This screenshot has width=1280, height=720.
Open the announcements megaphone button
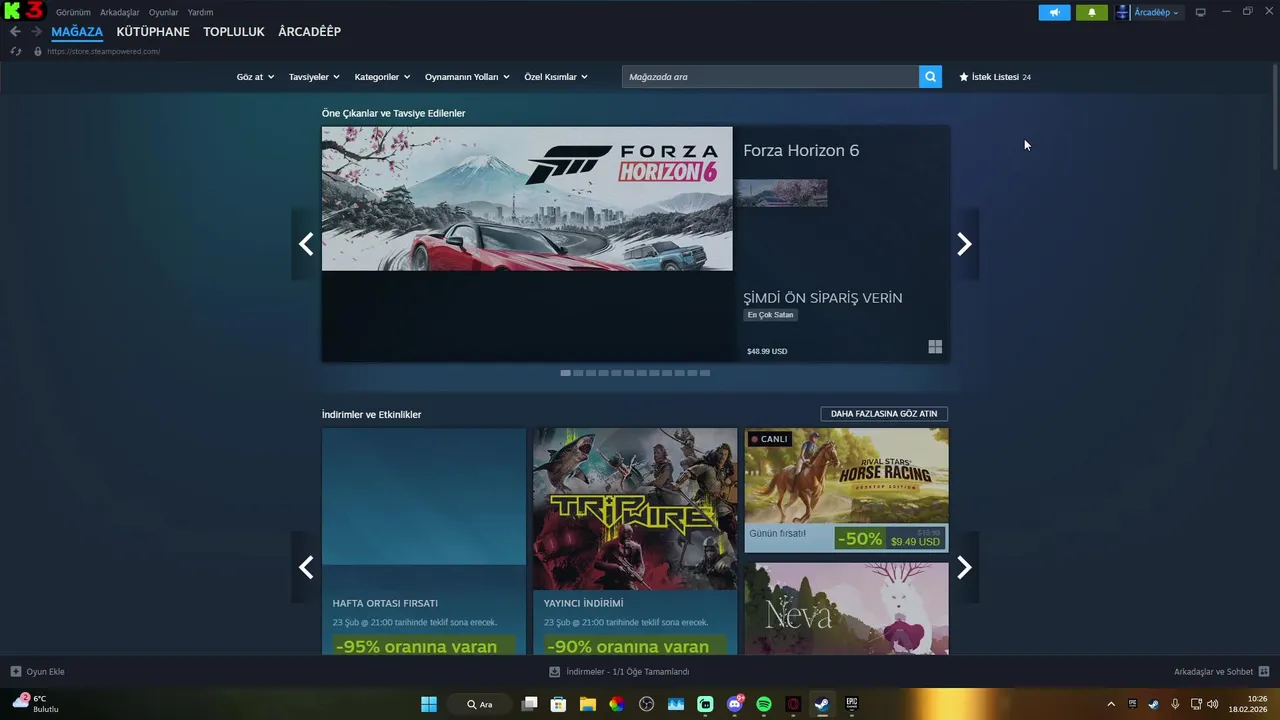(x=1054, y=12)
